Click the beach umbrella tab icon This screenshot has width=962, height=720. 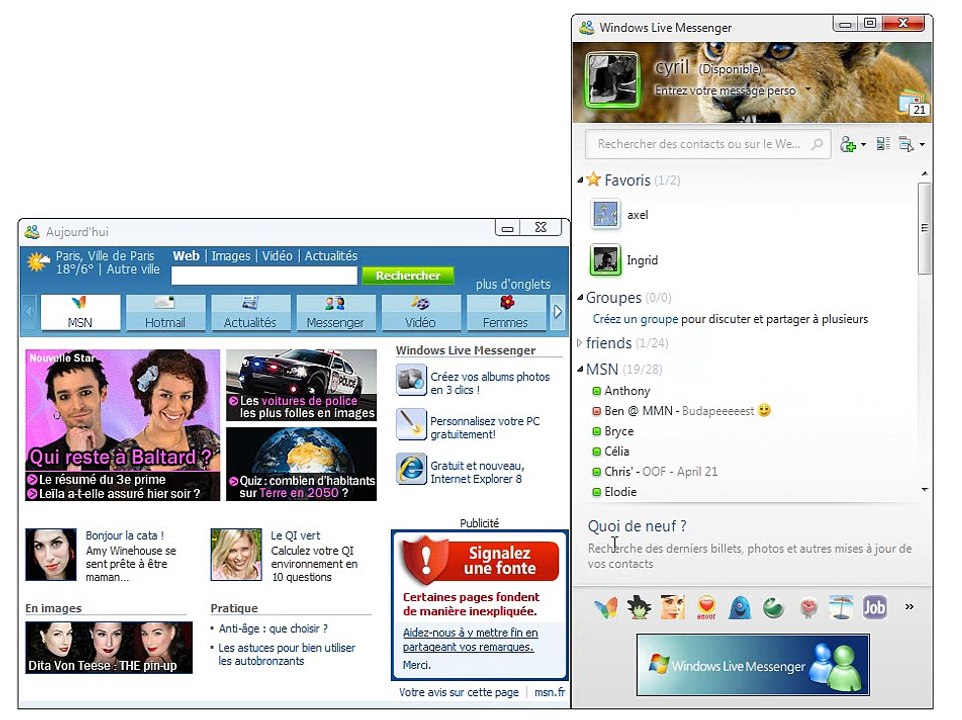click(x=841, y=607)
